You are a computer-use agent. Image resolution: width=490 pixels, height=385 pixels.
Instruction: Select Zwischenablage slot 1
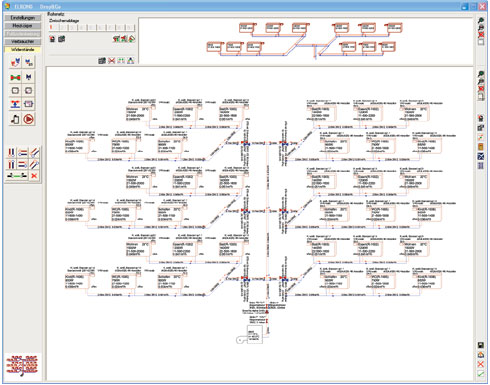(x=54, y=27)
